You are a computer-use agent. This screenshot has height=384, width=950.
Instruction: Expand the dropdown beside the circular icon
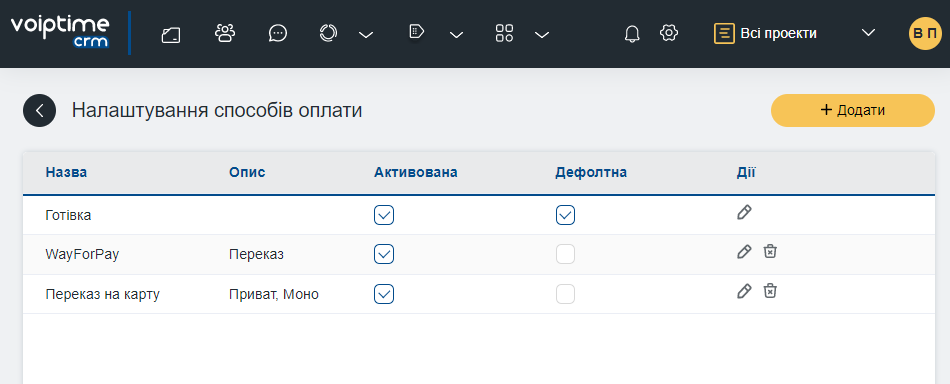366,35
